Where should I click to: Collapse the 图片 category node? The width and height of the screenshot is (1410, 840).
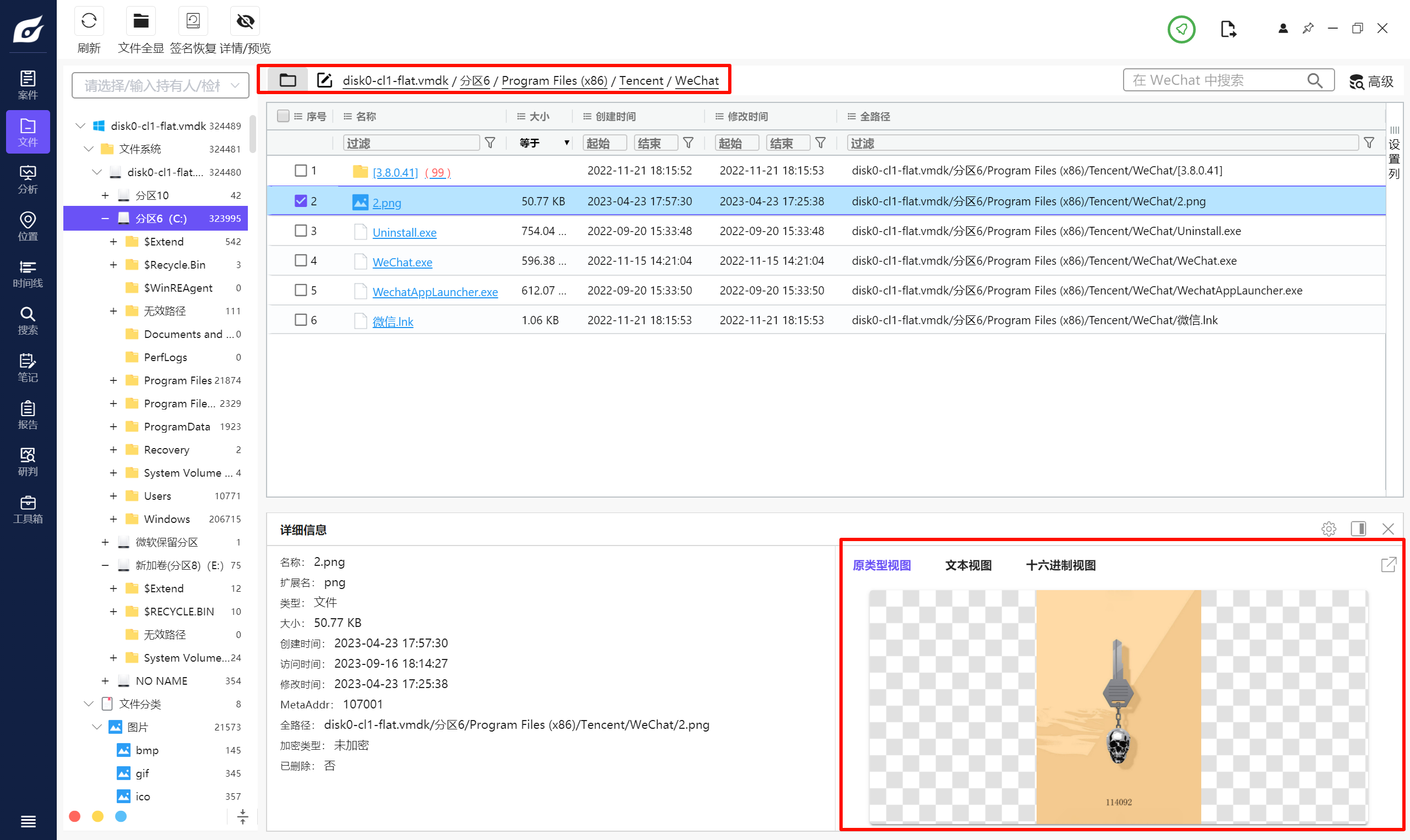click(97, 727)
